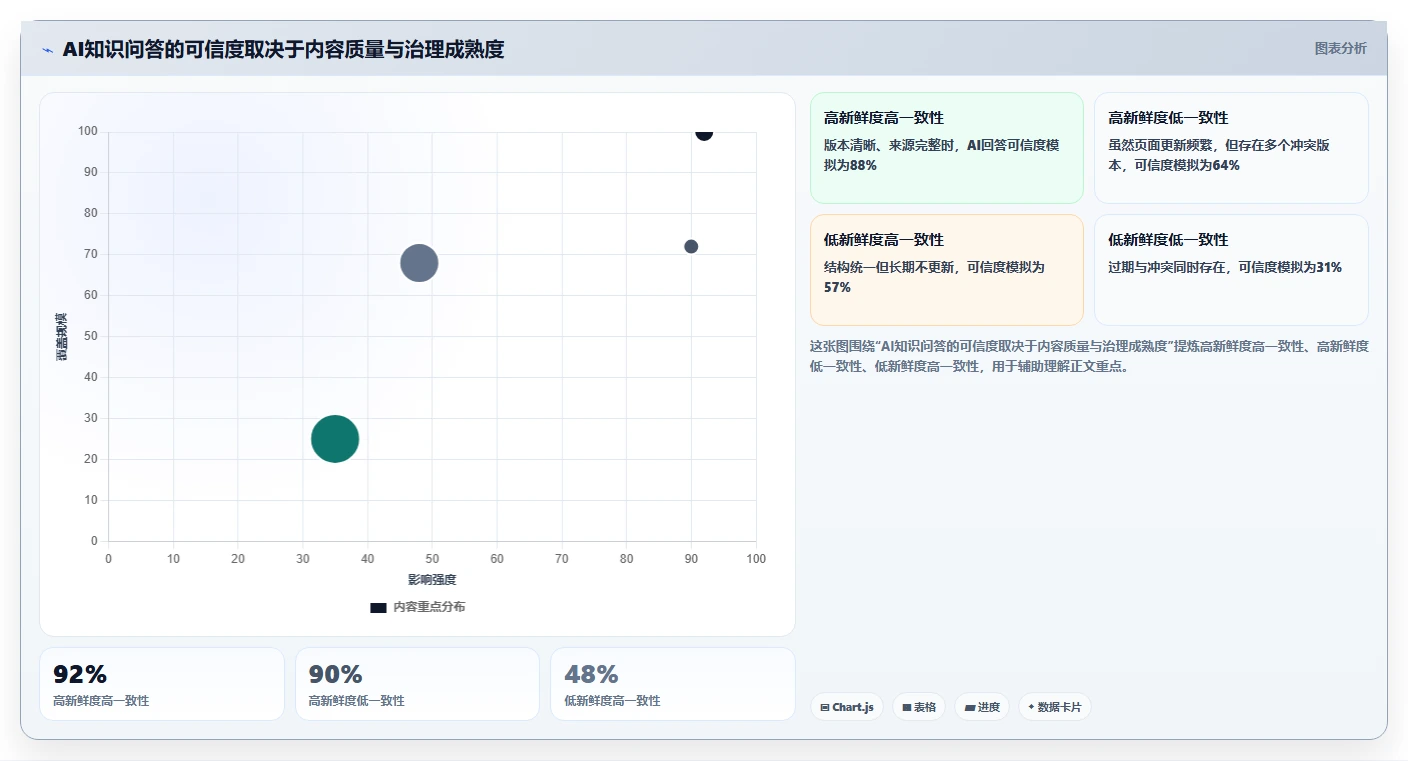Click the 48% stat card
The image size is (1408, 761).
pos(673,684)
